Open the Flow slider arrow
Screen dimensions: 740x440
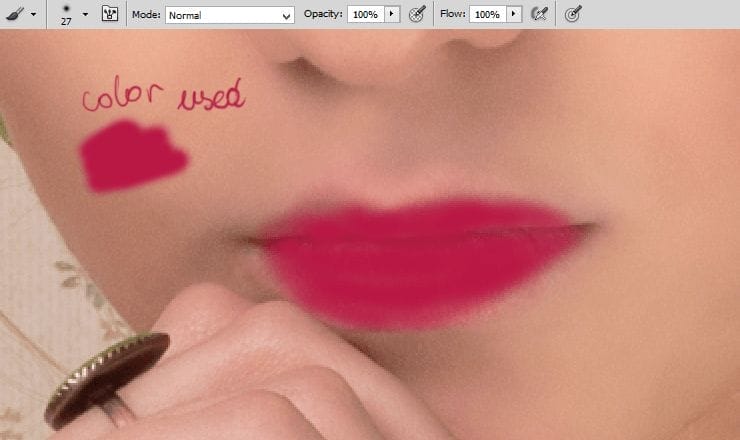pos(514,15)
